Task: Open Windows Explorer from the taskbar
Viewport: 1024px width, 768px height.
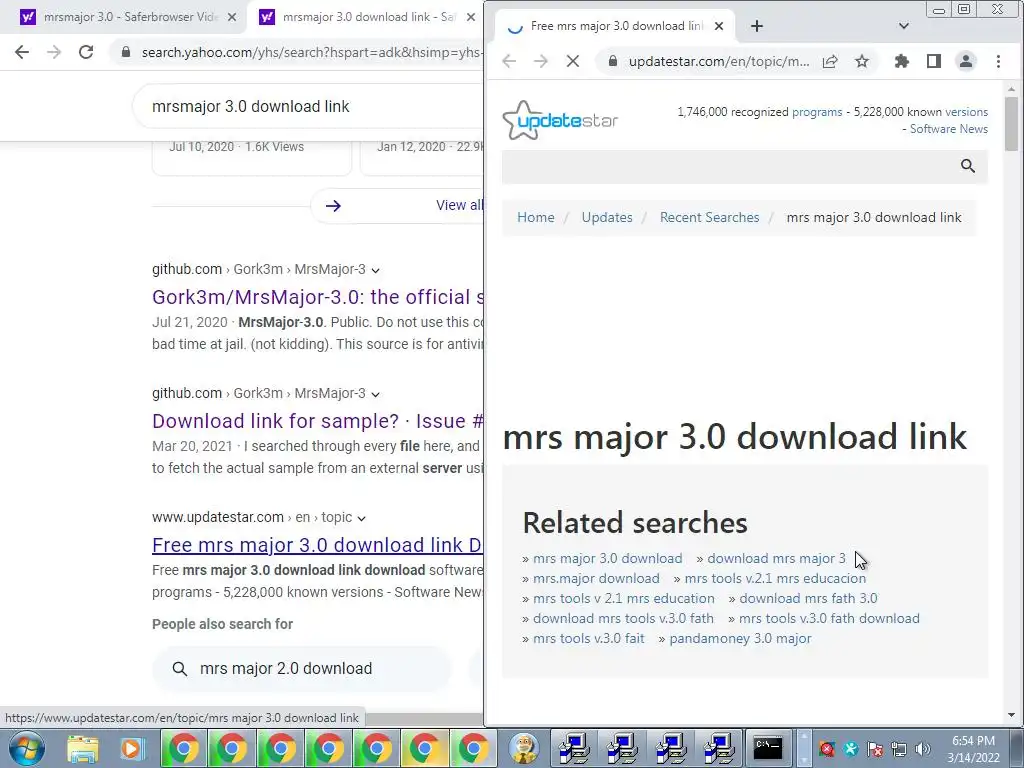Action: pyautogui.click(x=83, y=748)
